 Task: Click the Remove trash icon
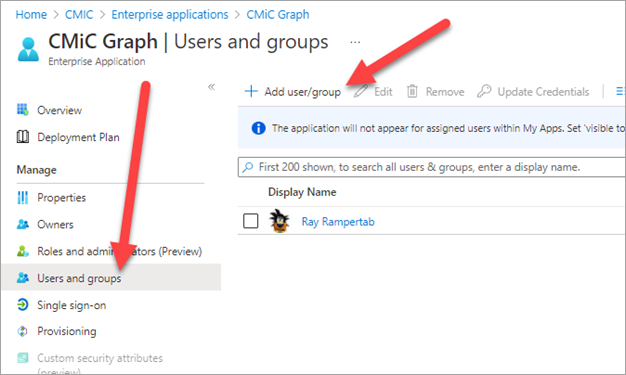(412, 91)
